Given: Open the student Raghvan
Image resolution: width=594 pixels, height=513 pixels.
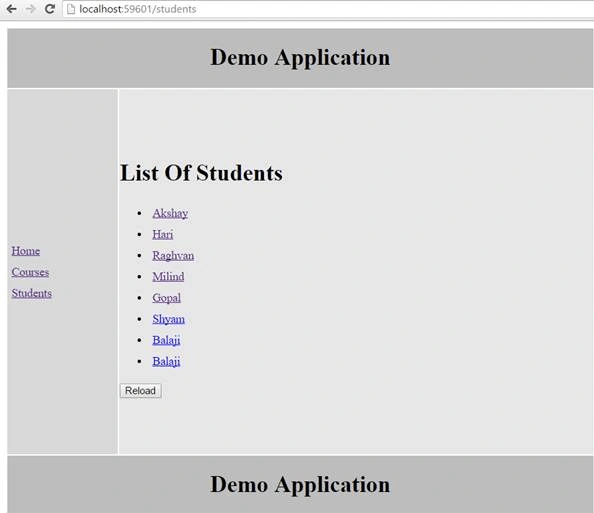Looking at the screenshot, I should [x=173, y=256].
